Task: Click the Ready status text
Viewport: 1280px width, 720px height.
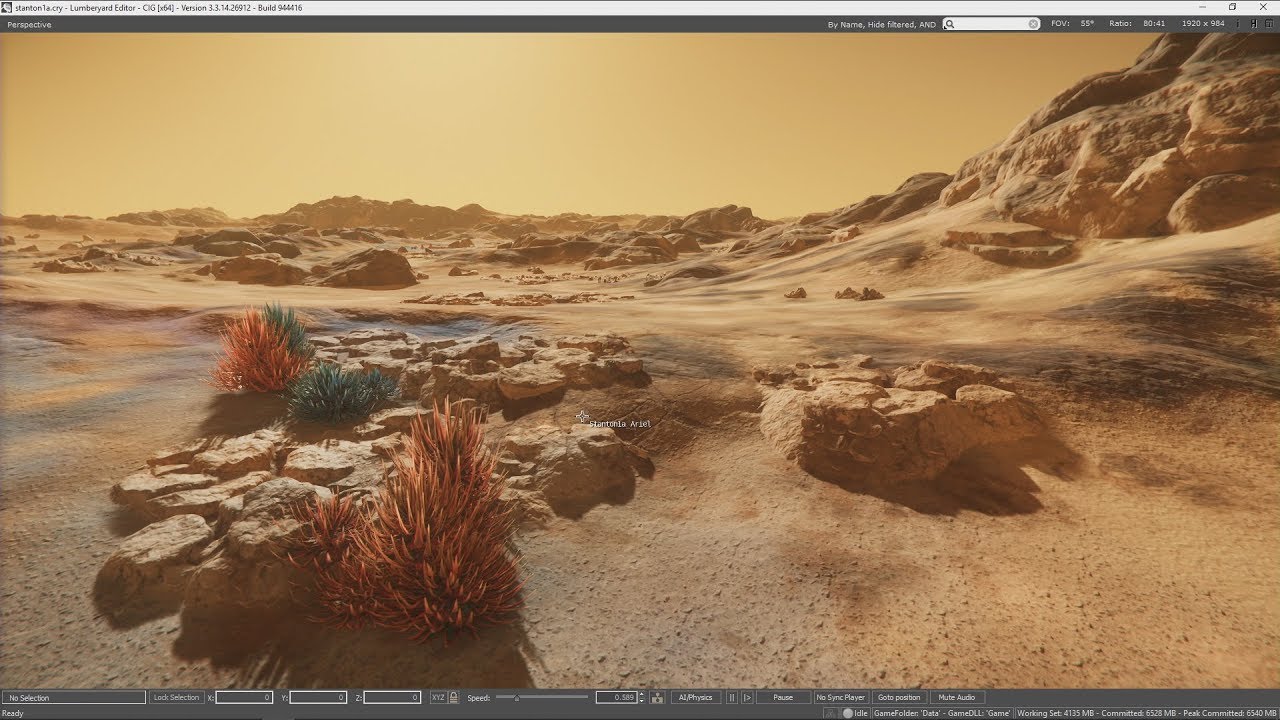Action: click(x=12, y=713)
